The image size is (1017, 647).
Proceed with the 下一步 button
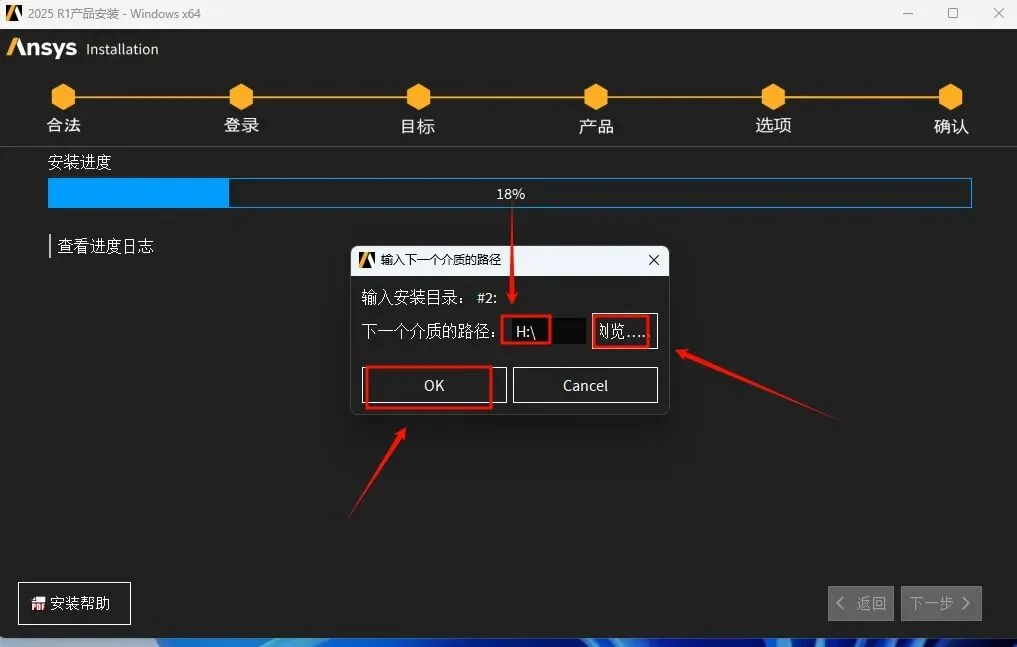click(x=941, y=604)
